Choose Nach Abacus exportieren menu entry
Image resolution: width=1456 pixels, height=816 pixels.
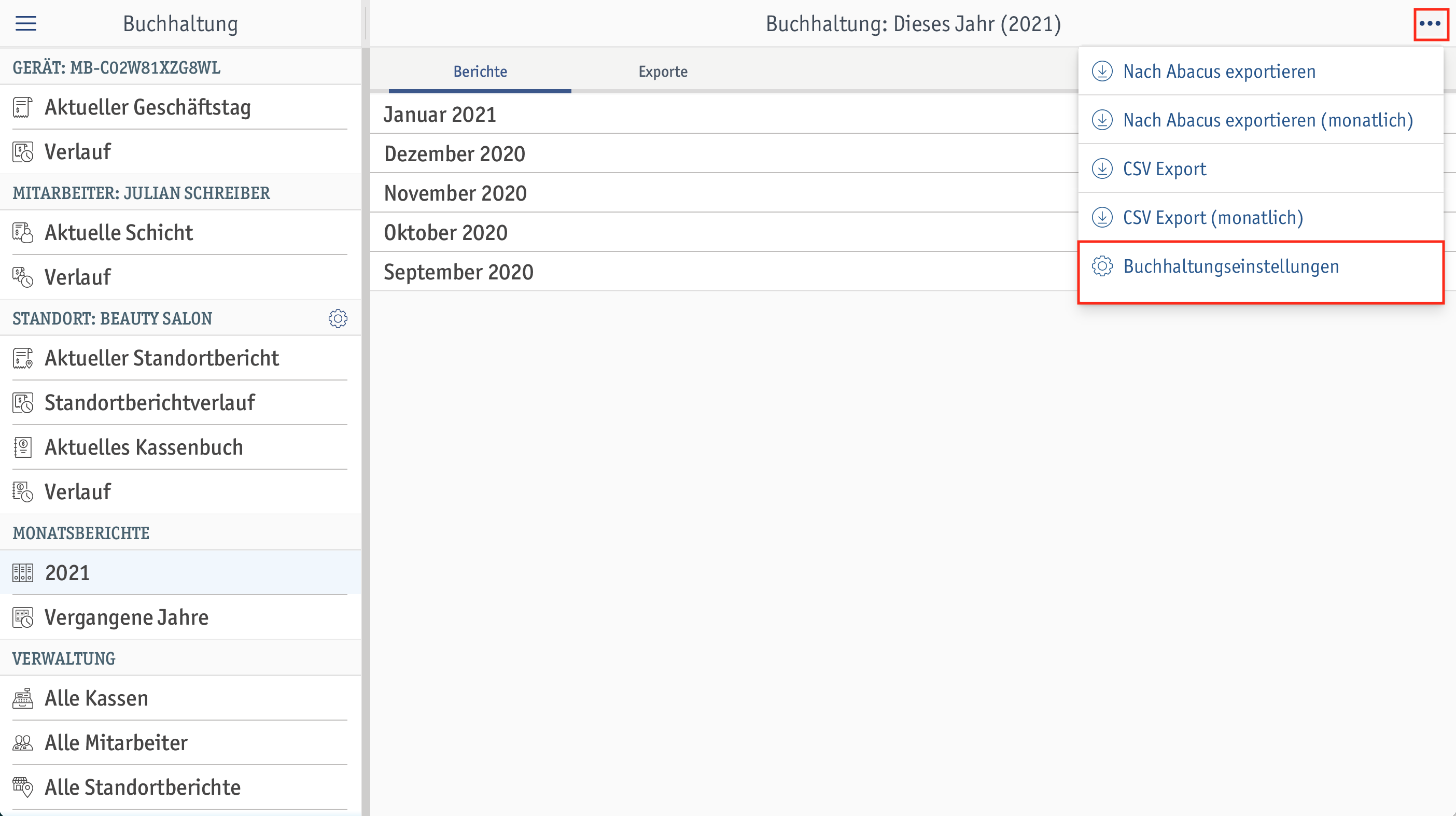coord(1261,72)
